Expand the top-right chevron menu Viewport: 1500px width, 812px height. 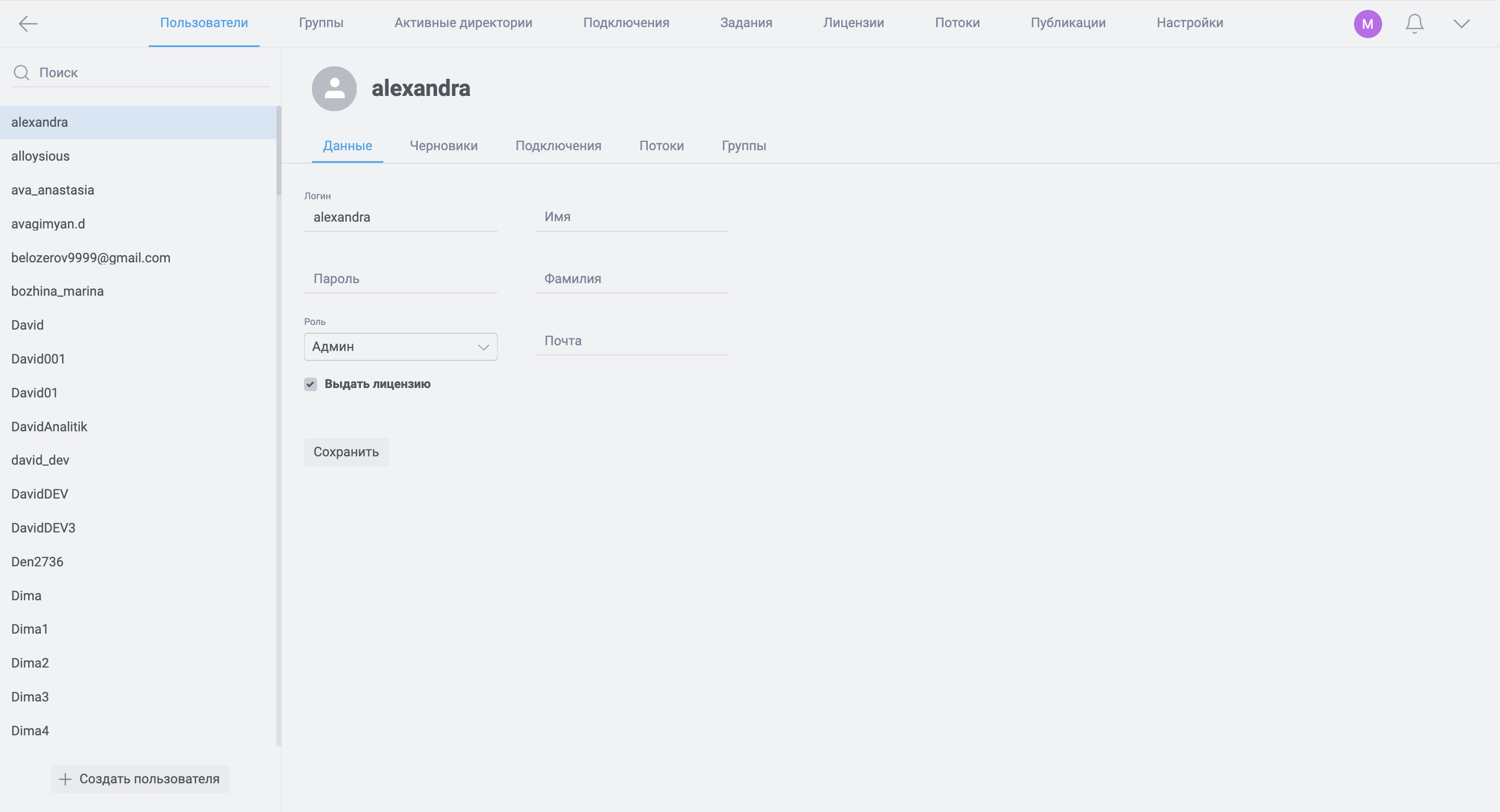1461,23
